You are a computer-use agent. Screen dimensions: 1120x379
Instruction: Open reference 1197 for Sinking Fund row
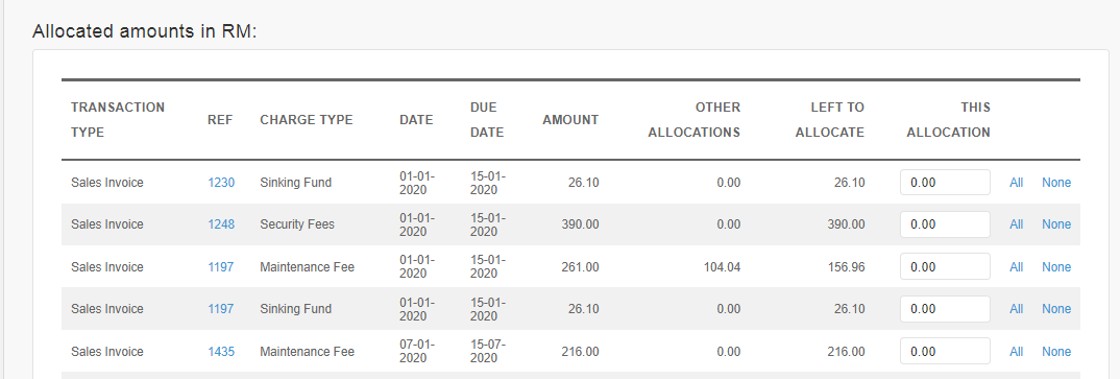pos(221,309)
